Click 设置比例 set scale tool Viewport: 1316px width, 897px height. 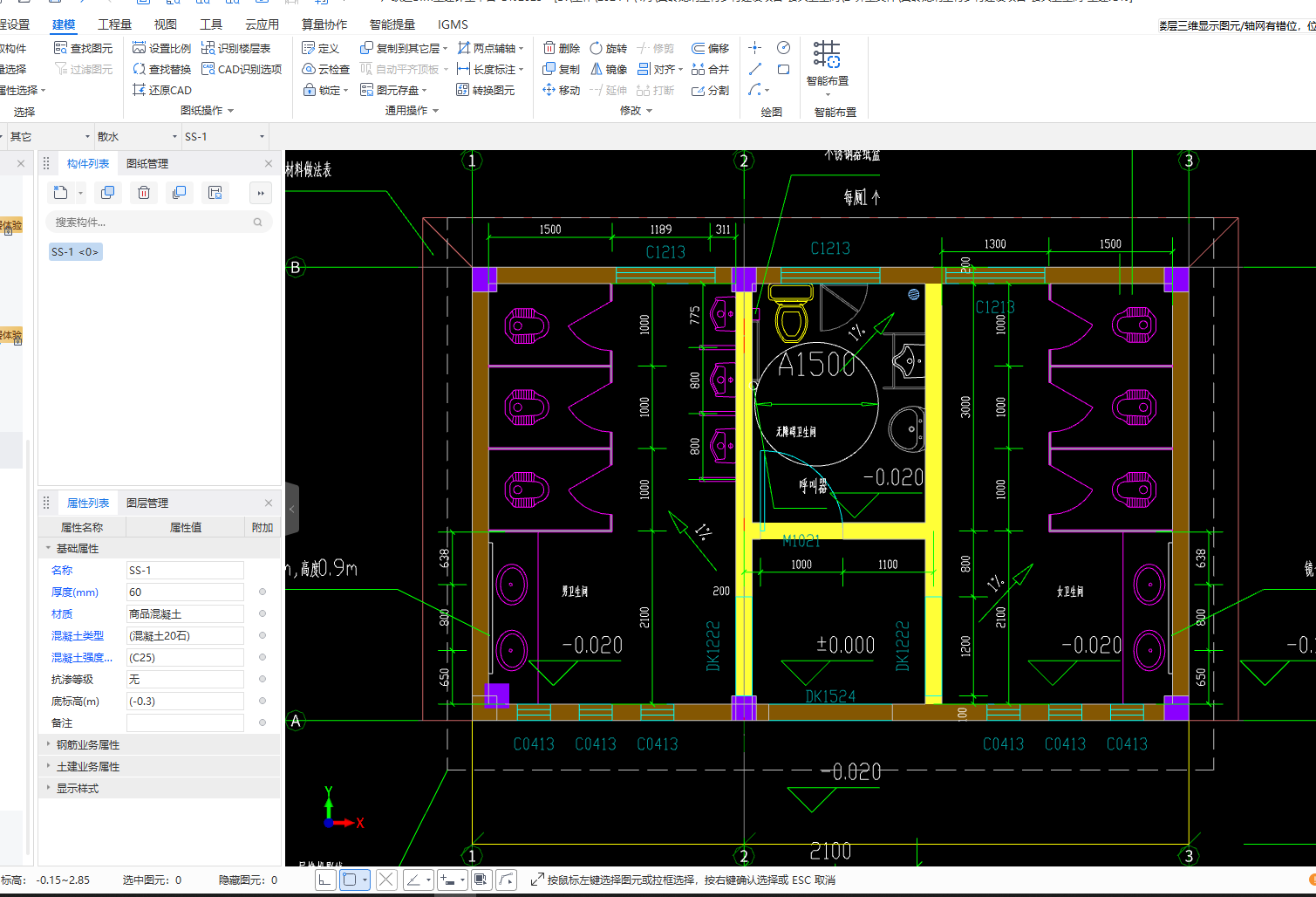coord(161,48)
